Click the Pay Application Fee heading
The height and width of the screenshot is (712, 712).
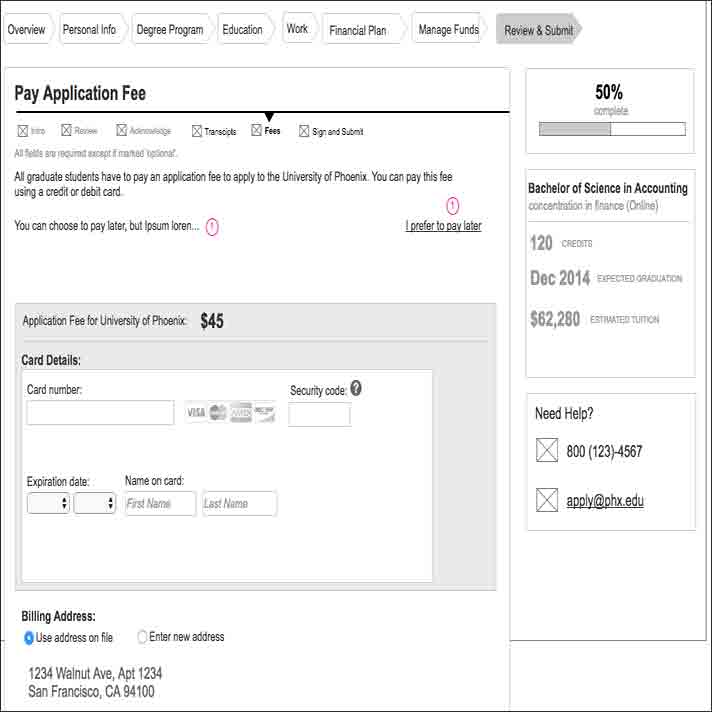[x=80, y=94]
